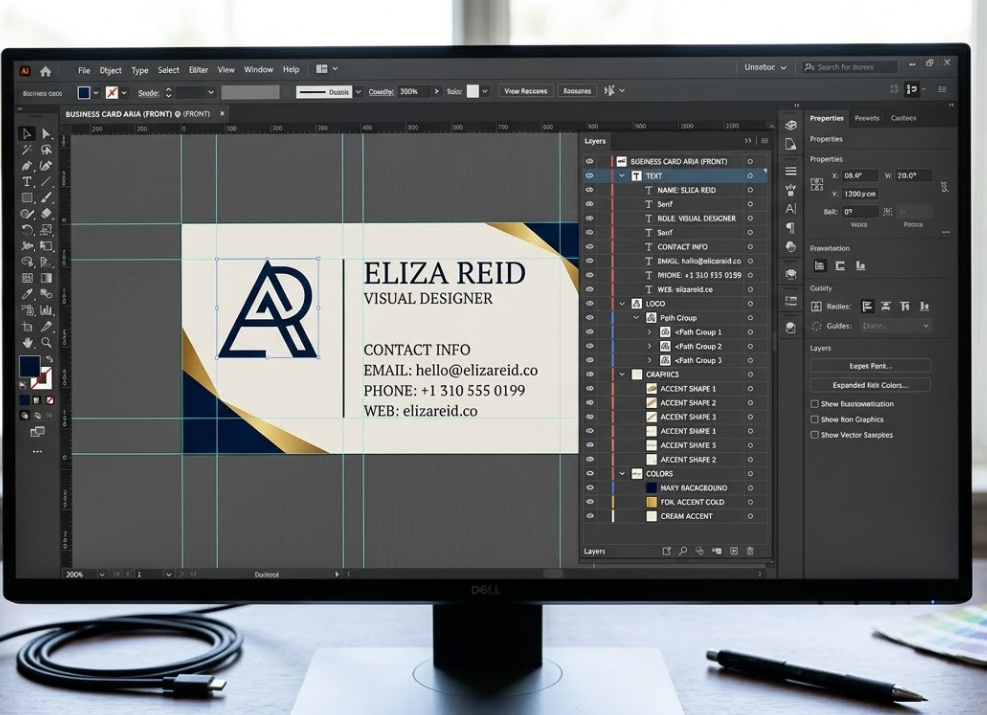This screenshot has height=715, width=987.
Task: Open the Guides dropdown in Properties
Action: 896,324
